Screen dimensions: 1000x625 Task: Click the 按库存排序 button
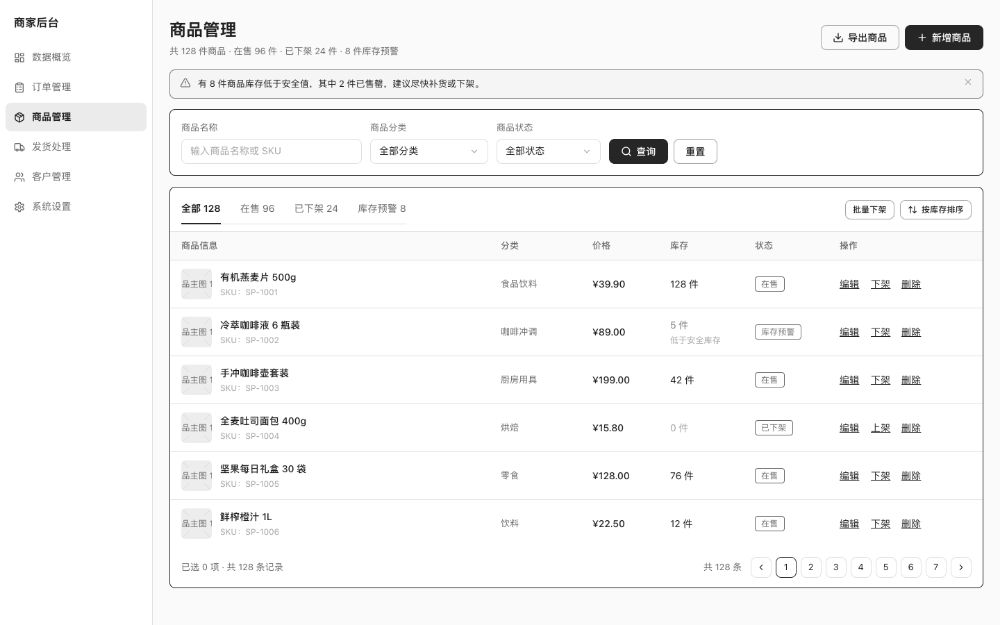pyautogui.click(x=936, y=210)
